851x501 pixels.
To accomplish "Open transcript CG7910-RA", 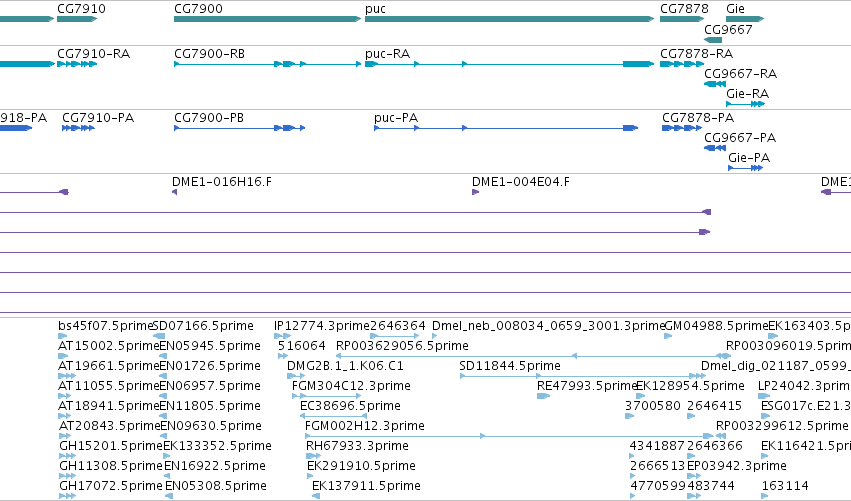I will 93,54.
